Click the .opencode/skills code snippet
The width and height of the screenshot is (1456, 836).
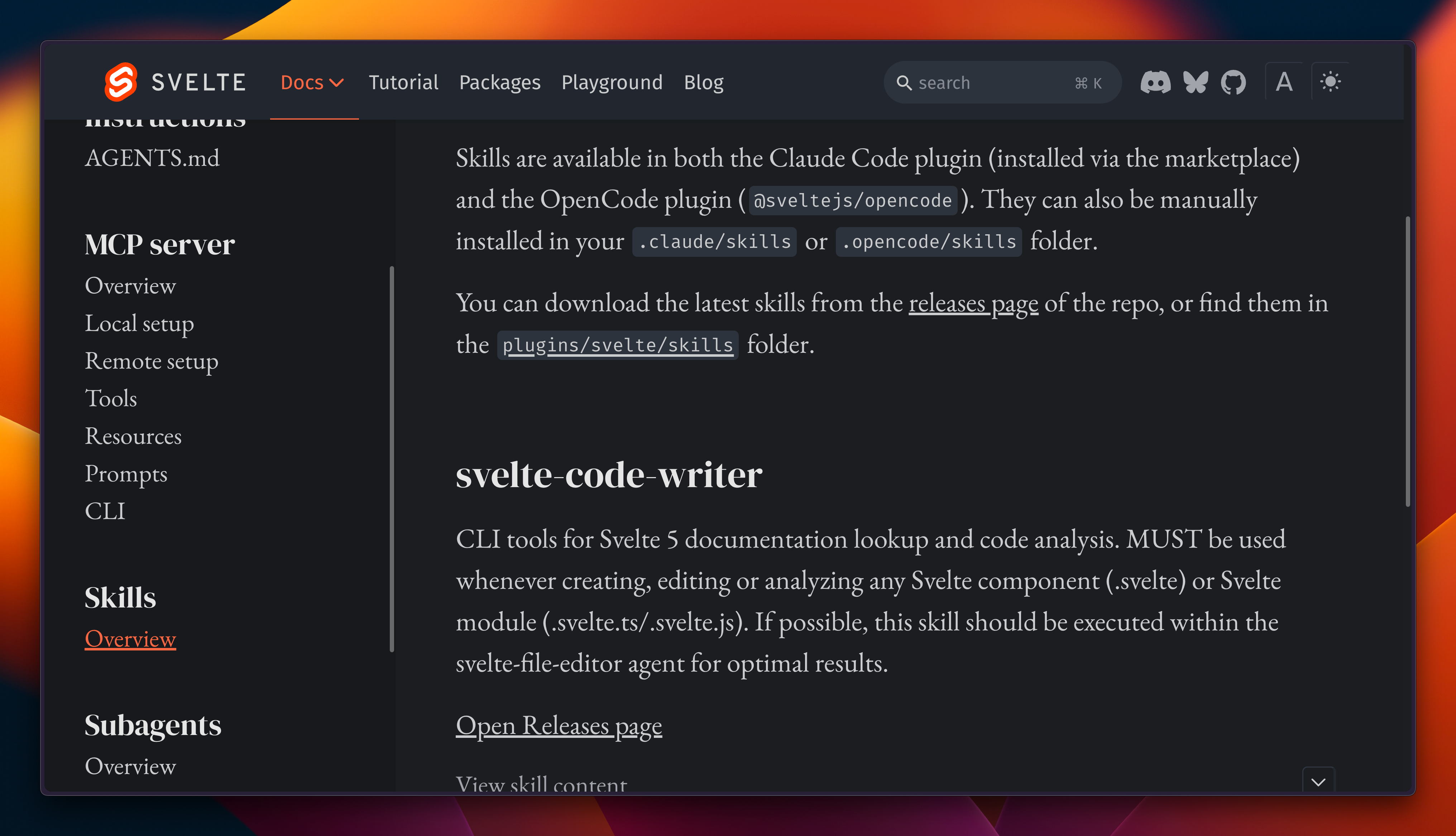(928, 242)
